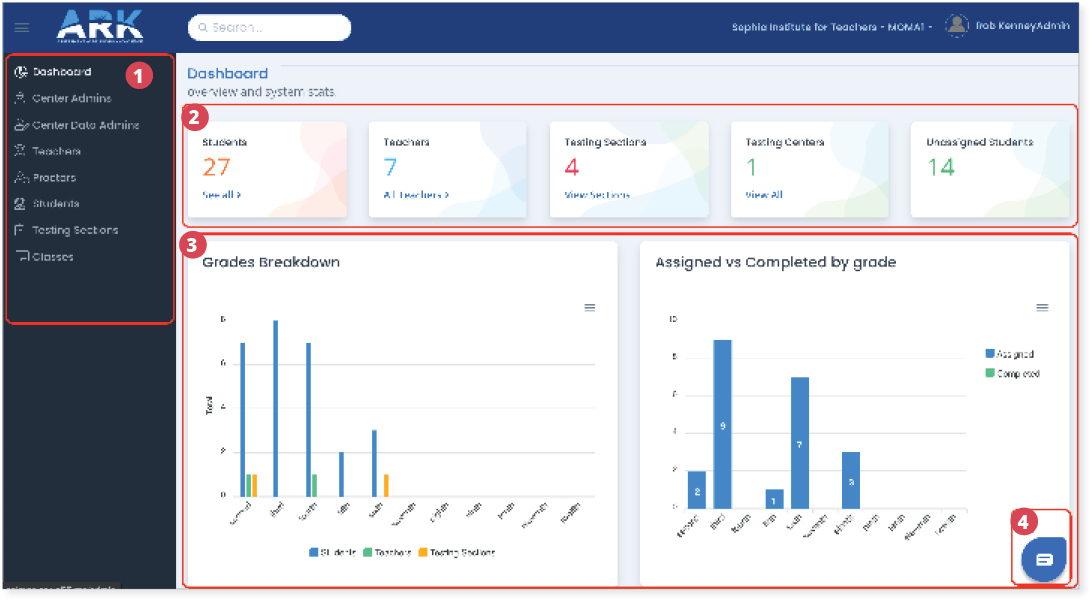Click the Center Data Admins sidebar icon
This screenshot has width=1092, height=602.
point(21,126)
